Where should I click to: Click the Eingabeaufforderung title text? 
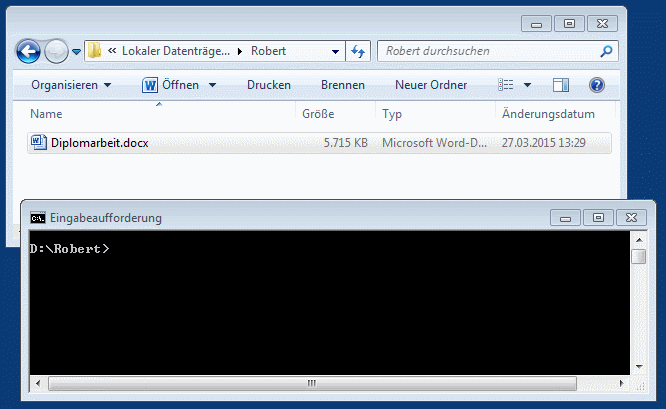[106, 218]
